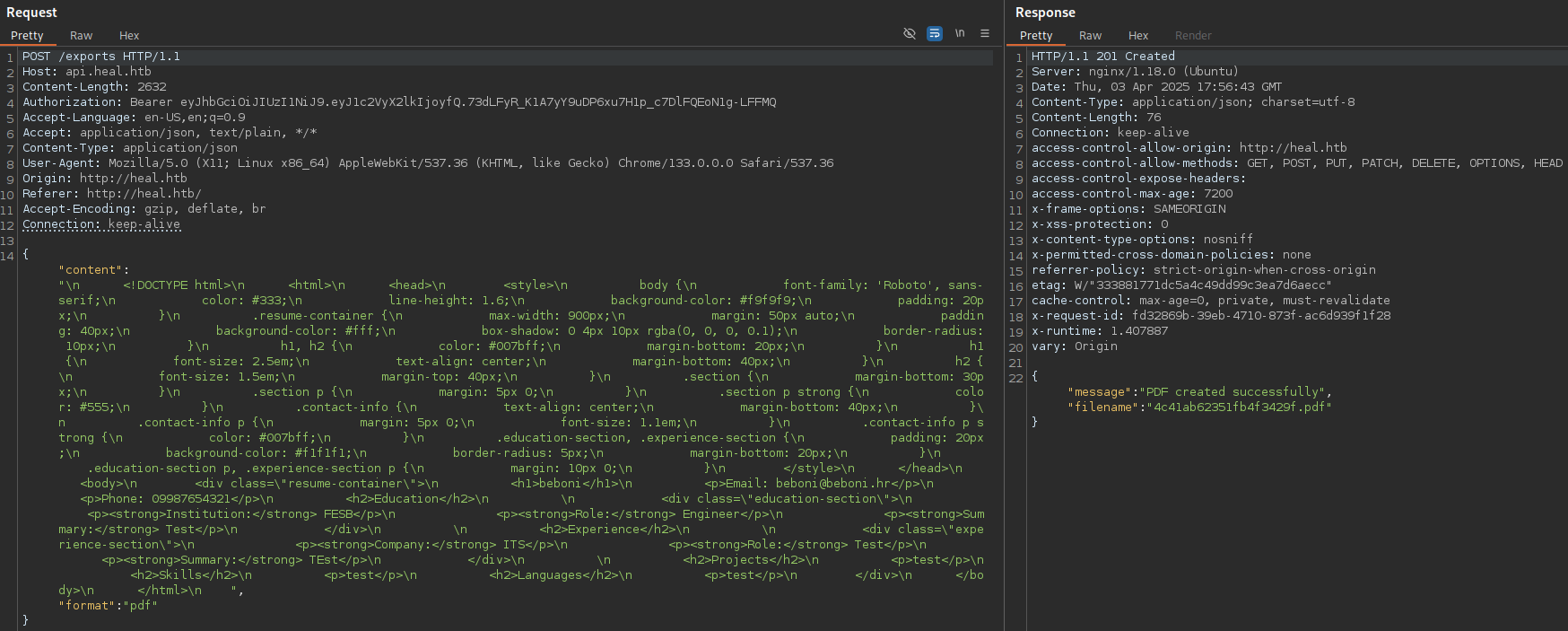This screenshot has width=1568, height=631.
Task: Open the Response Hex tab
Action: [x=1138, y=36]
